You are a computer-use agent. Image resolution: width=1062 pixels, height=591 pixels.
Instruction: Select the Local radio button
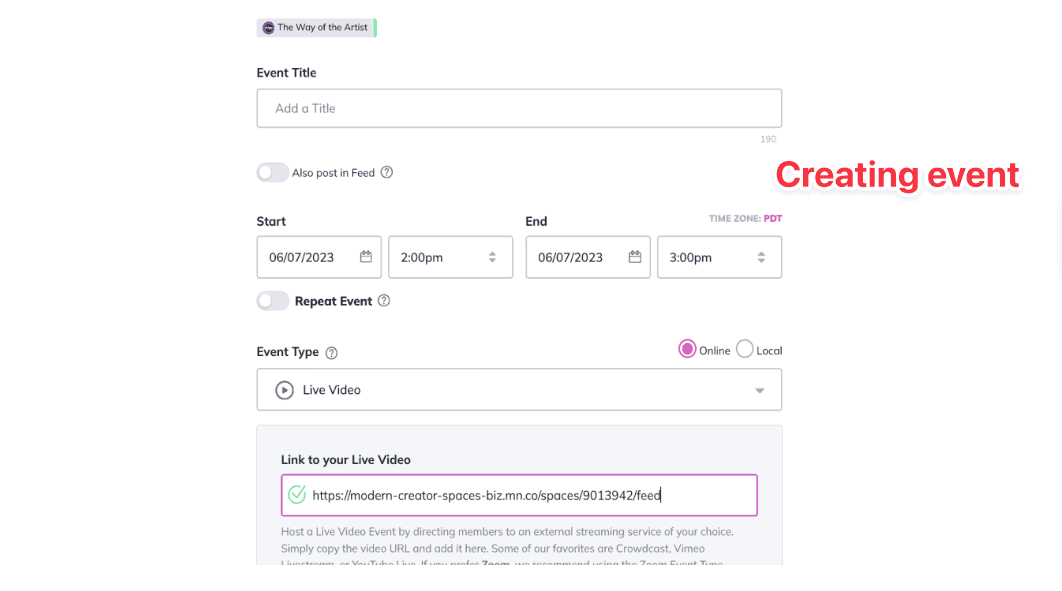coord(744,349)
